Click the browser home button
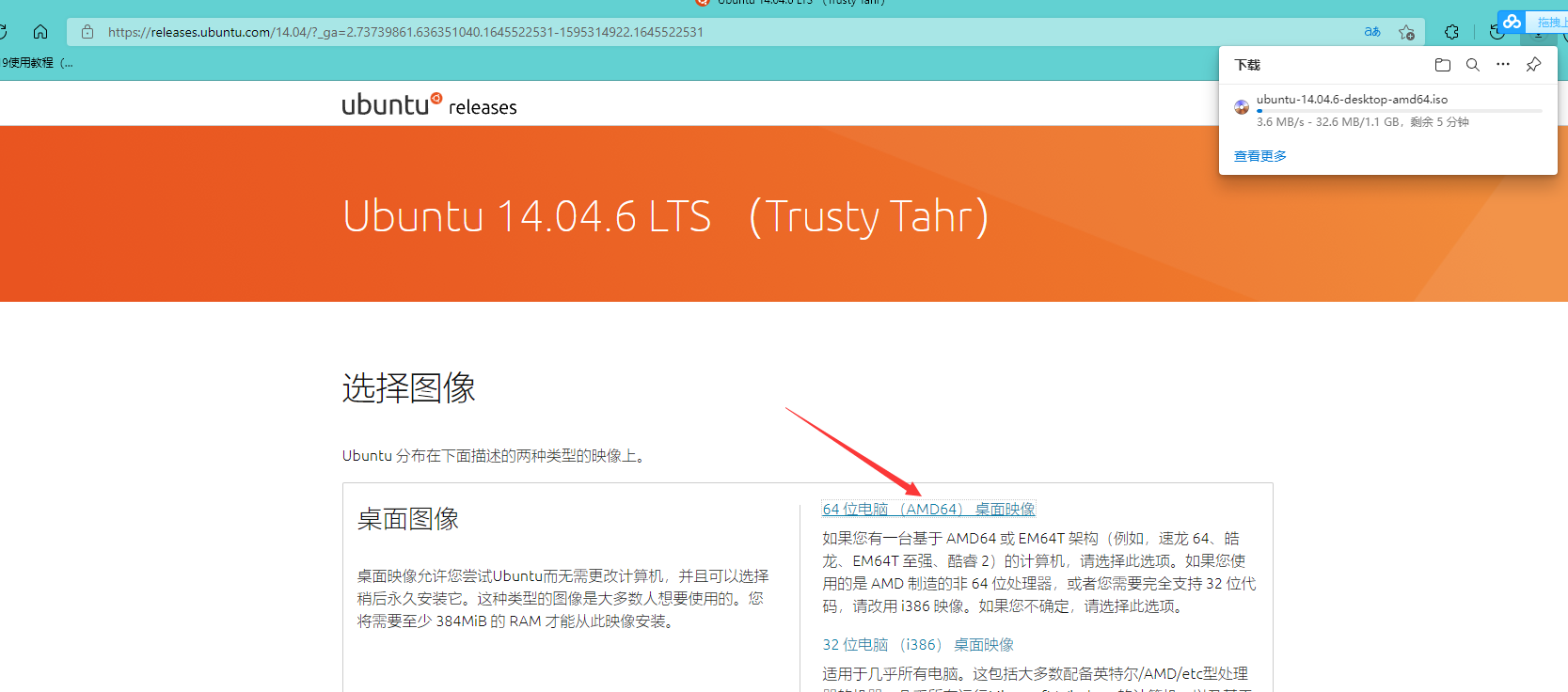The image size is (1568, 692). coord(40,32)
